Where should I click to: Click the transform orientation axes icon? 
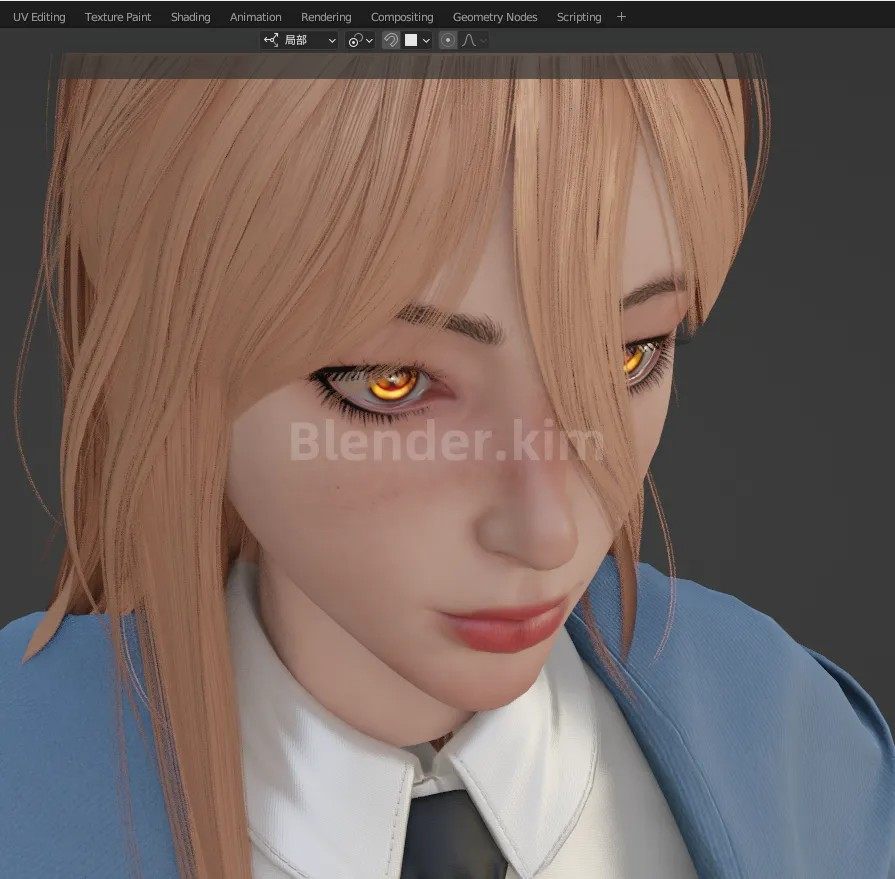click(x=271, y=41)
